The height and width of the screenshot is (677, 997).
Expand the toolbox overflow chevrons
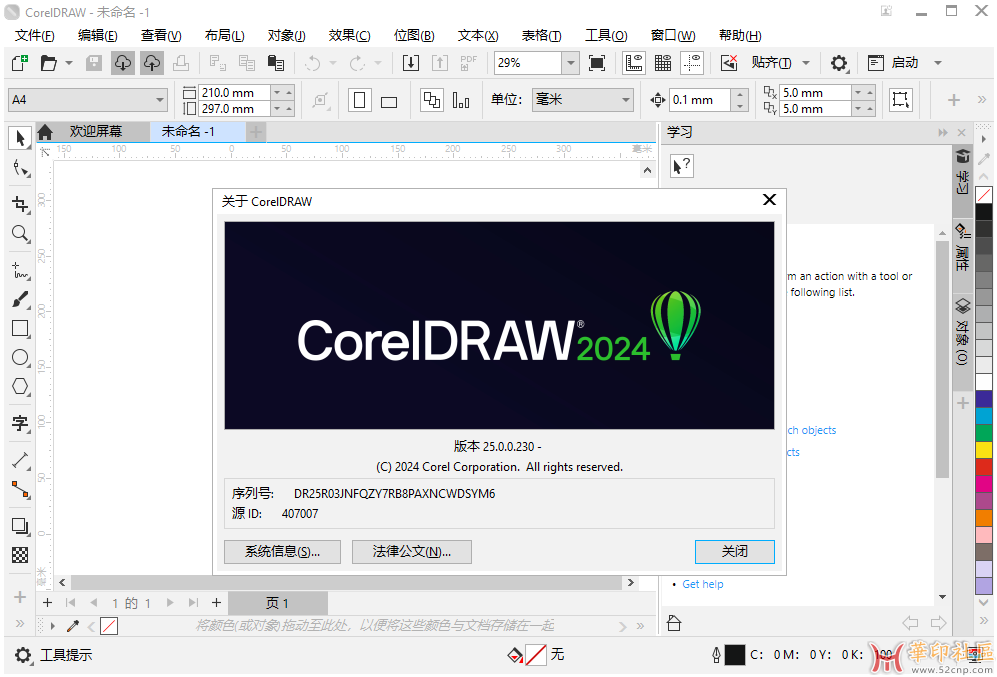pyautogui.click(x=20, y=624)
